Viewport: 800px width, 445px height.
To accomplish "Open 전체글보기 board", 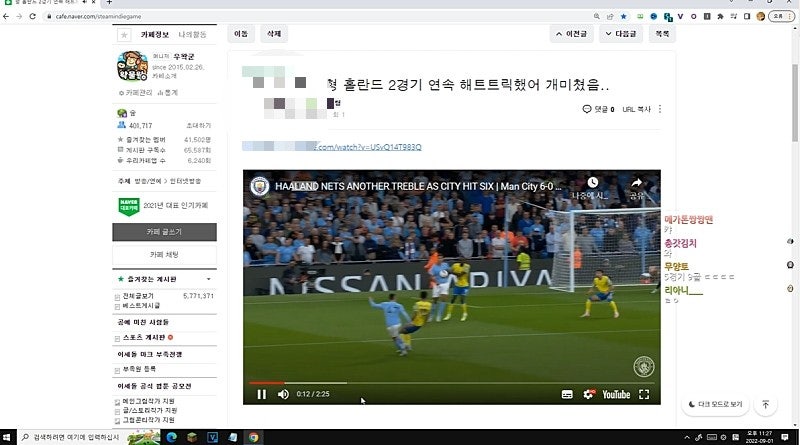I will pyautogui.click(x=138, y=296).
